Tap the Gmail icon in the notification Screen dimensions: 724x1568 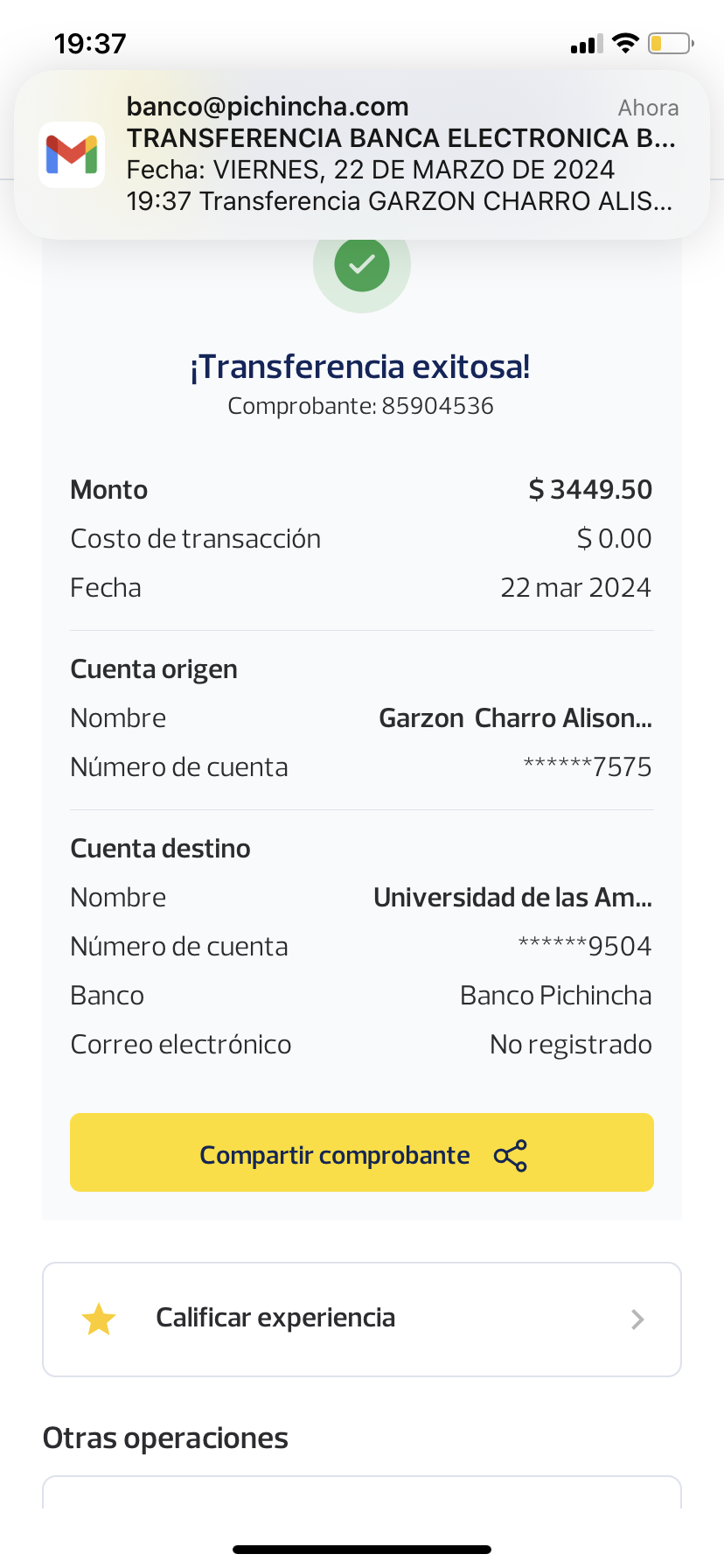click(72, 155)
